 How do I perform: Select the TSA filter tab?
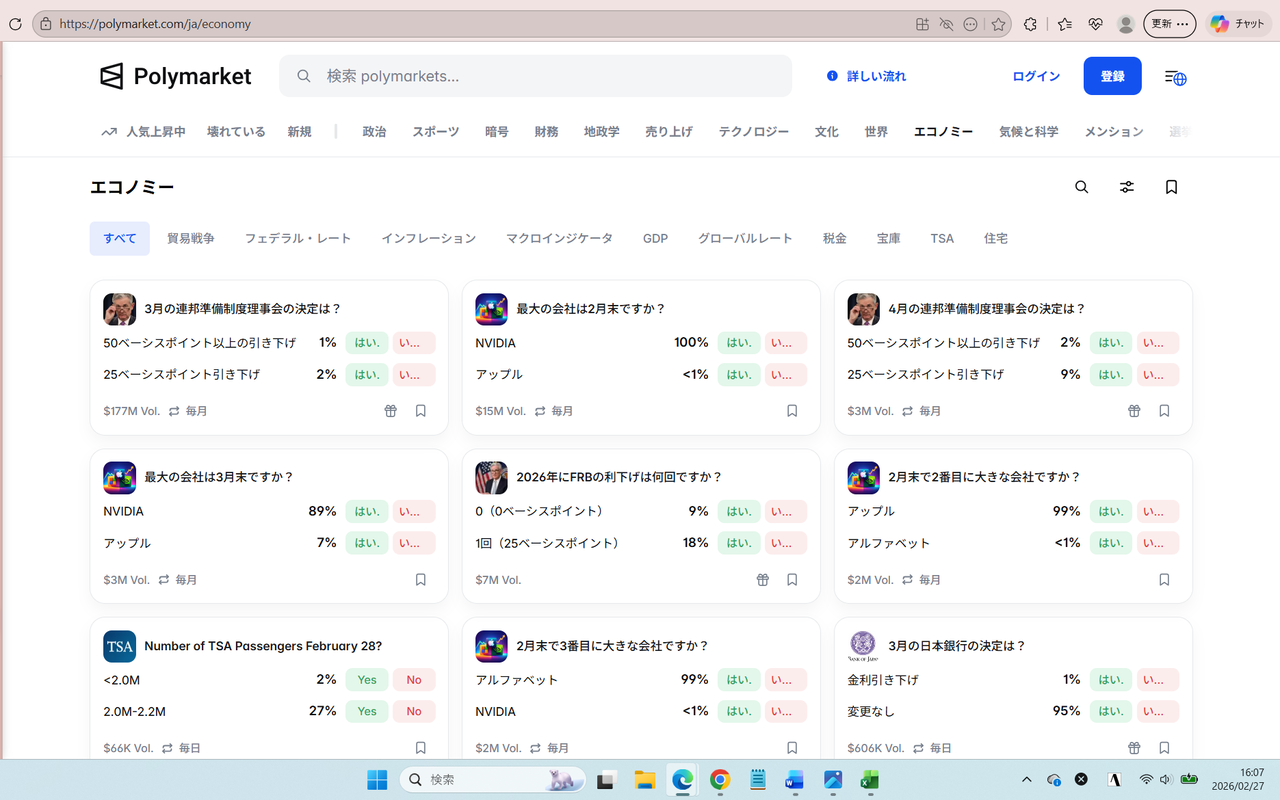click(x=942, y=239)
